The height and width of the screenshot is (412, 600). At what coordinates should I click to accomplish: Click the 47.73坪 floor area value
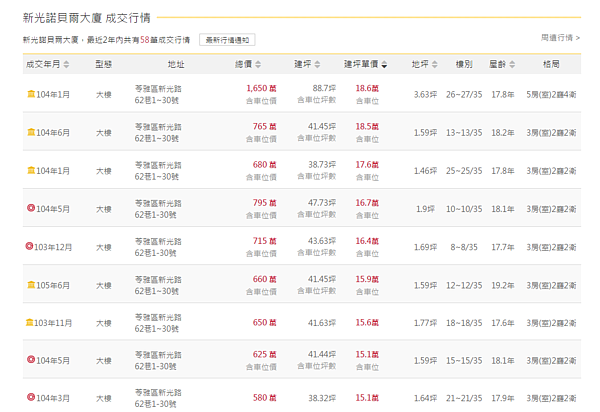point(322,203)
